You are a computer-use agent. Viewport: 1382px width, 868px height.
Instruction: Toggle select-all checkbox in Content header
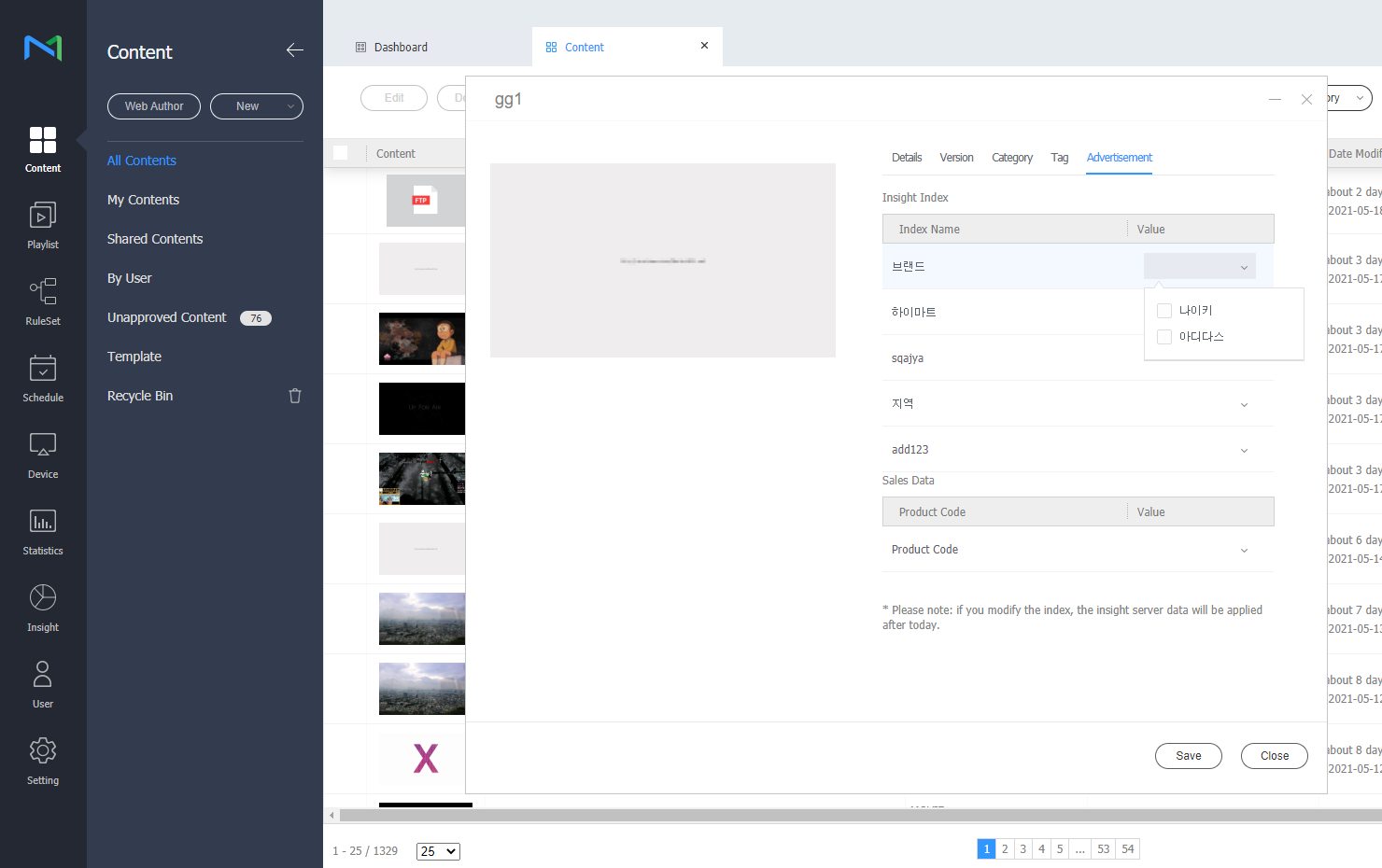pos(341,153)
